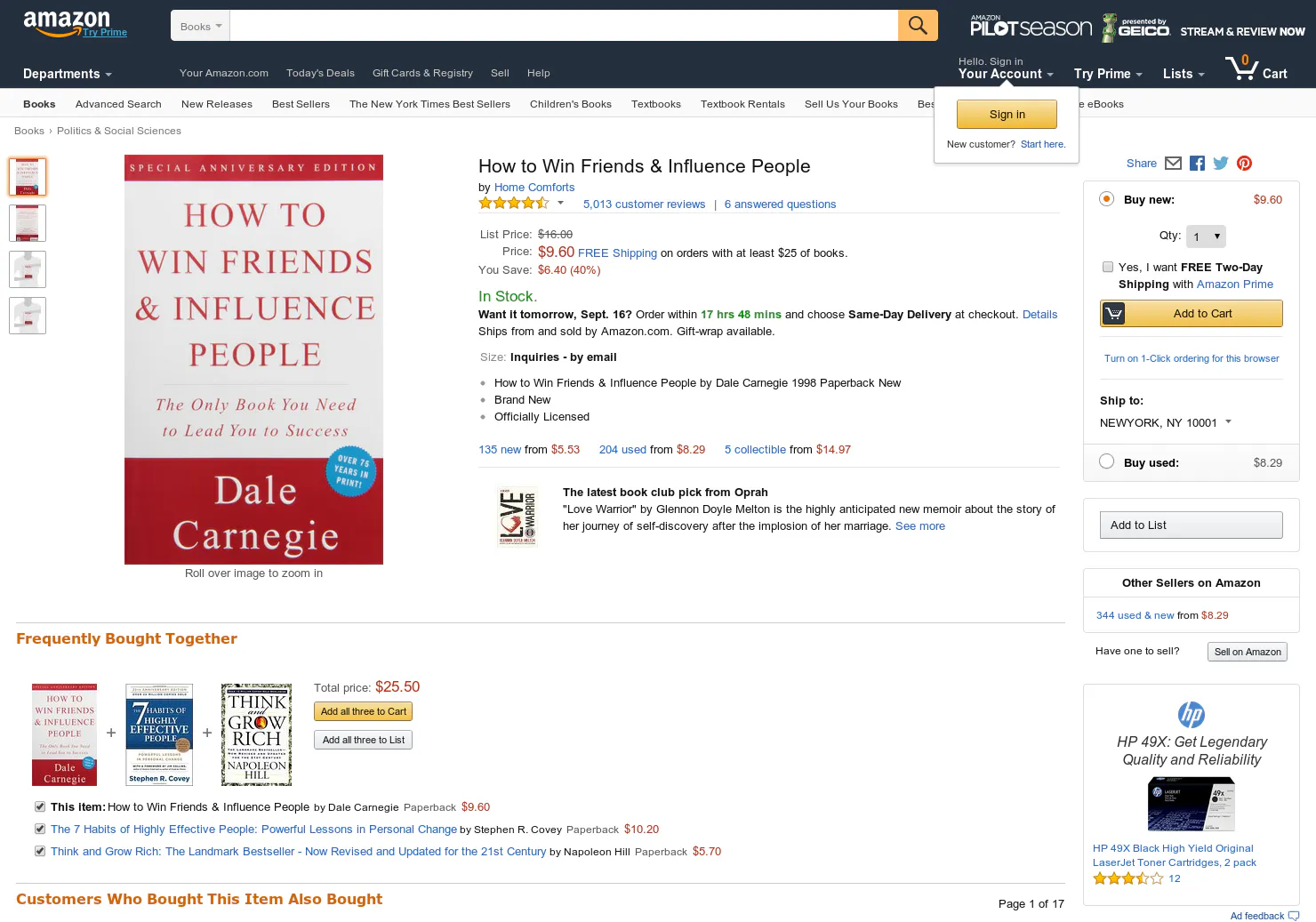Click the orange search magnifier button

click(x=918, y=26)
